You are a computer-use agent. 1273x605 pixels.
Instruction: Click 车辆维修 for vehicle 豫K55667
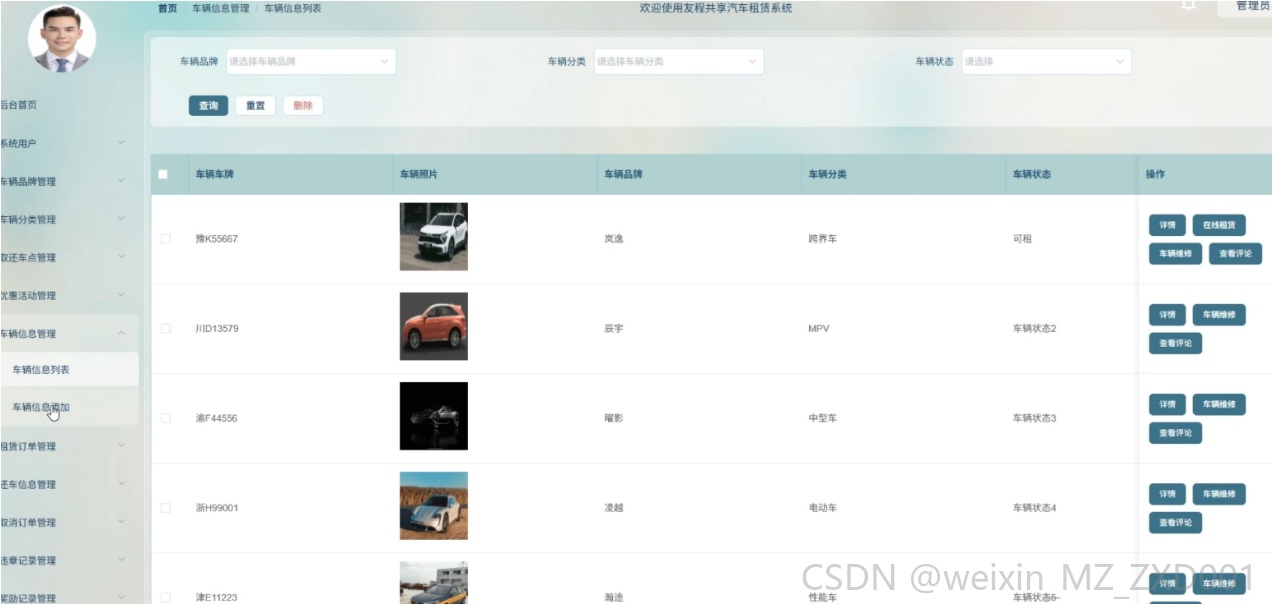pyautogui.click(x=1175, y=254)
